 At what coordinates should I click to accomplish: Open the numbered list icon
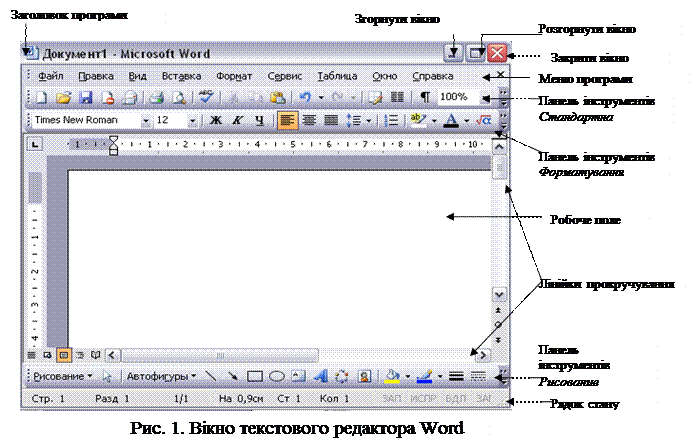[x=391, y=120]
